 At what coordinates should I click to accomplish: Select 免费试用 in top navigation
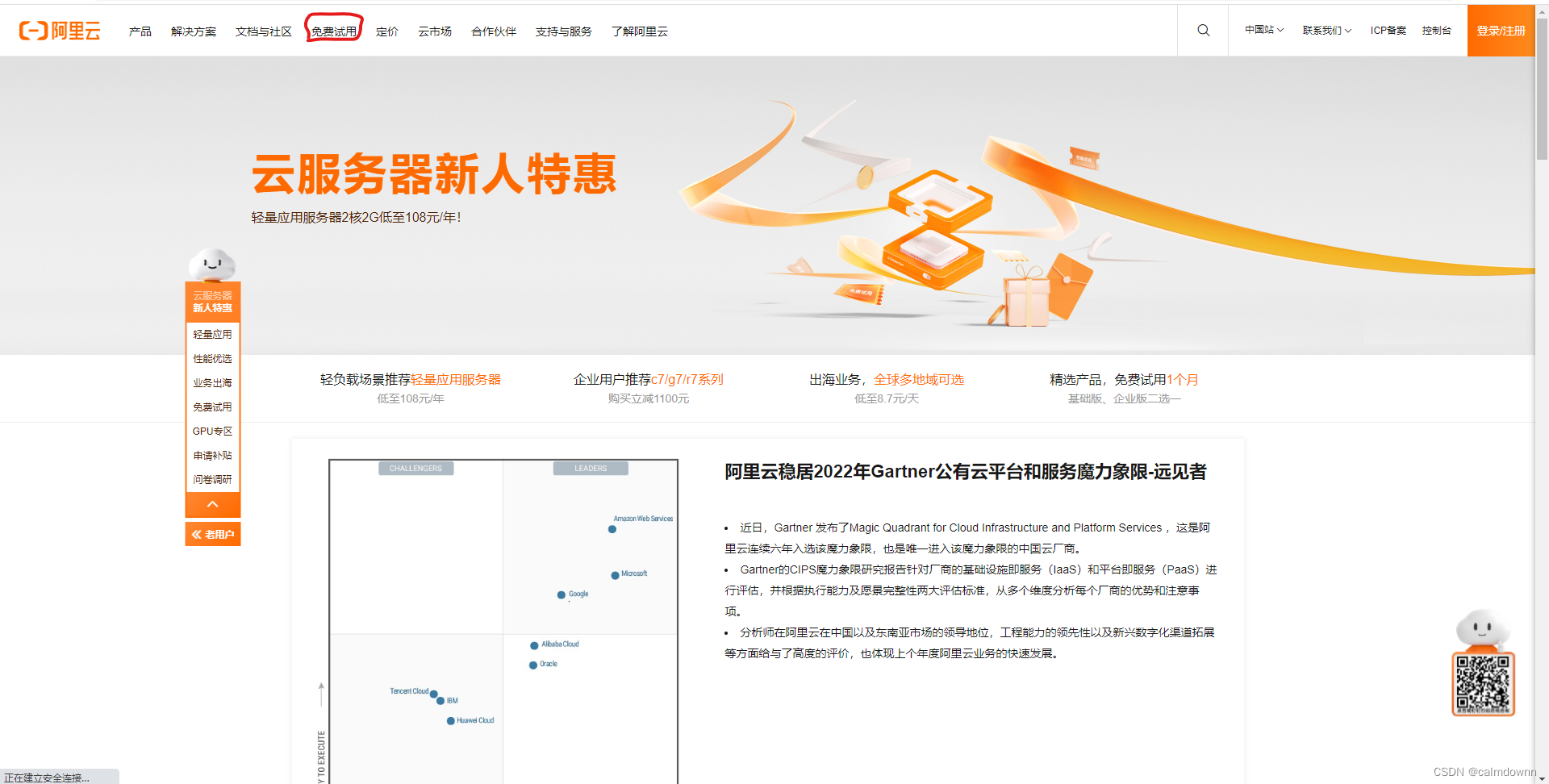click(334, 31)
